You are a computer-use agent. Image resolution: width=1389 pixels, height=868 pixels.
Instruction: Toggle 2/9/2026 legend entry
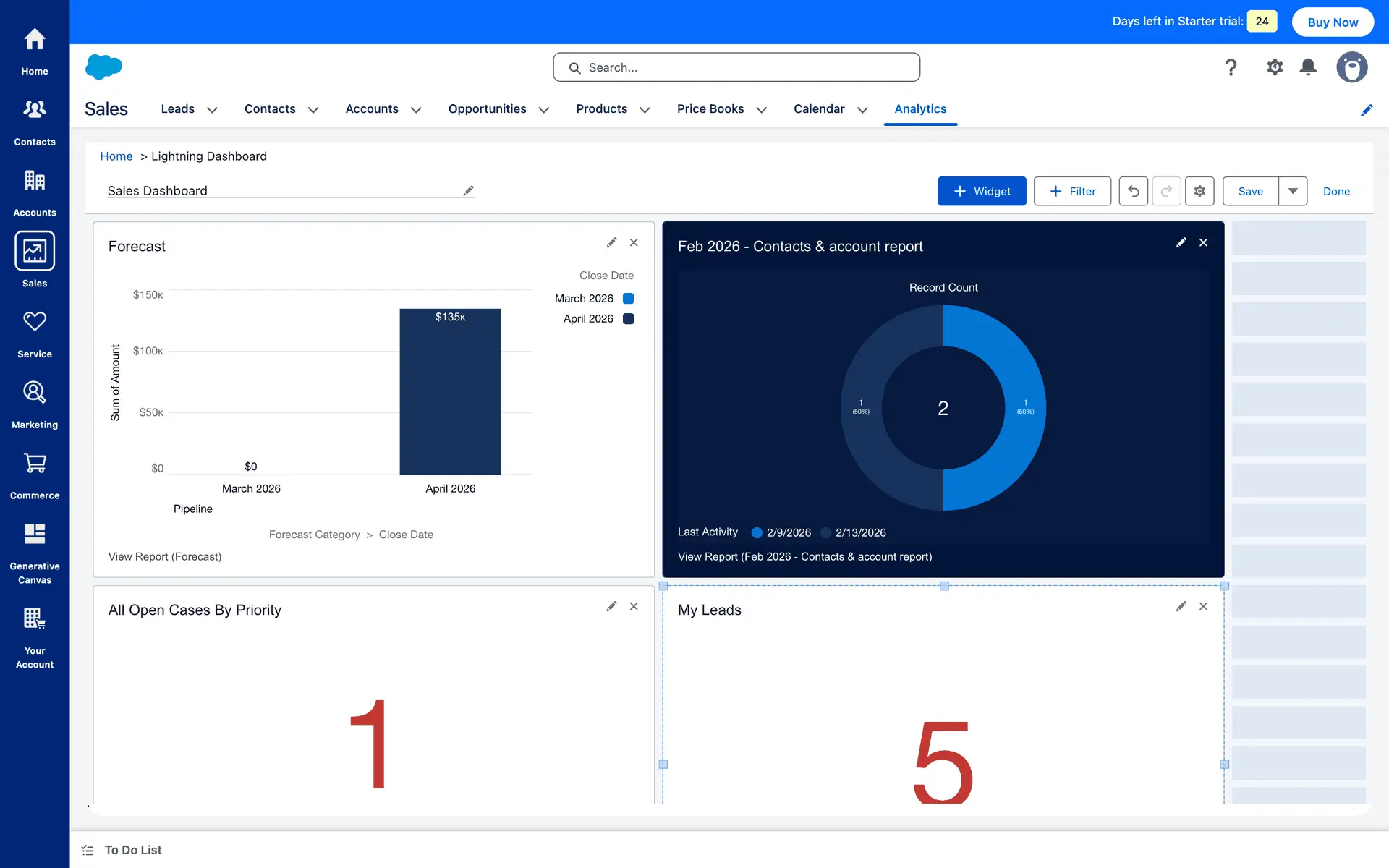tap(781, 532)
